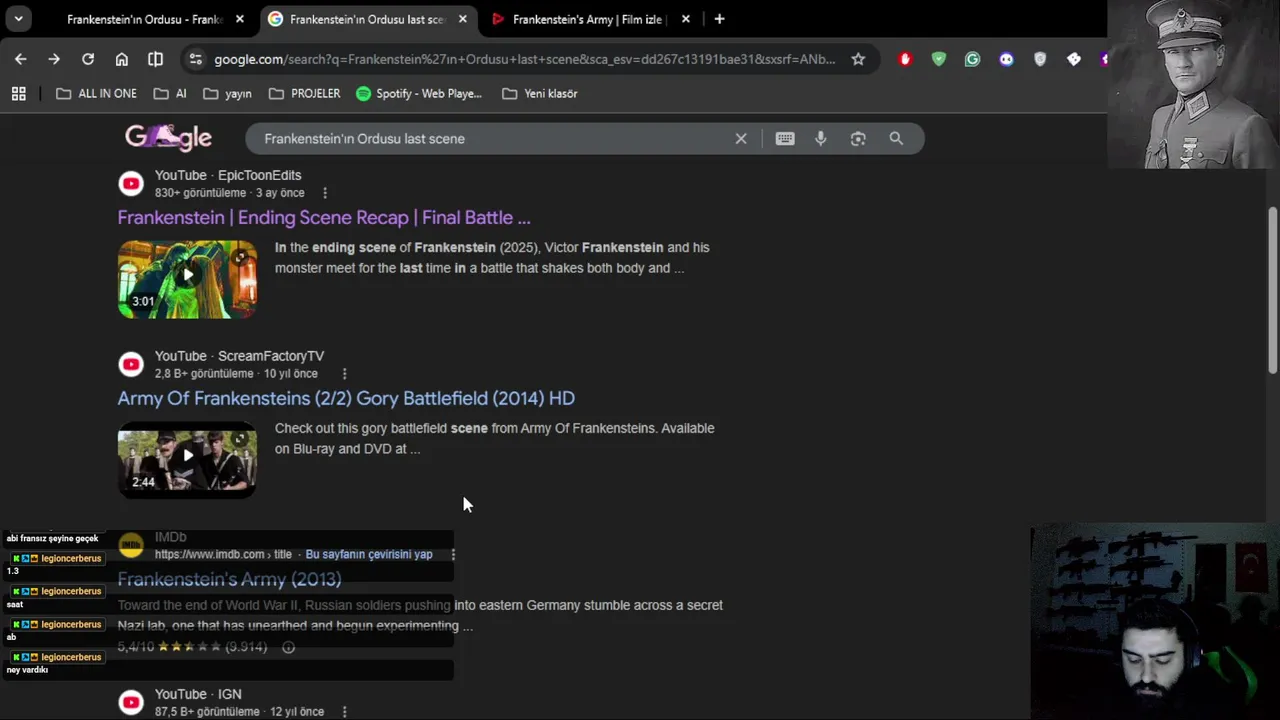
Task: Open more options for IMDb result
Action: point(453,554)
